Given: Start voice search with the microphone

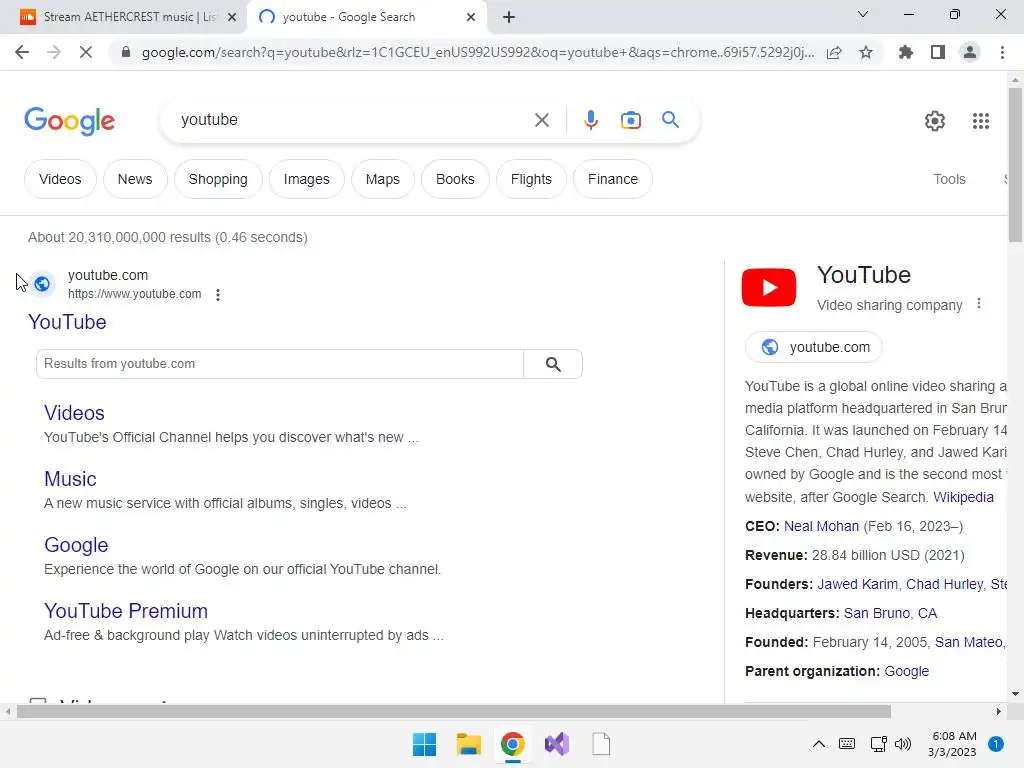Looking at the screenshot, I should pos(590,120).
